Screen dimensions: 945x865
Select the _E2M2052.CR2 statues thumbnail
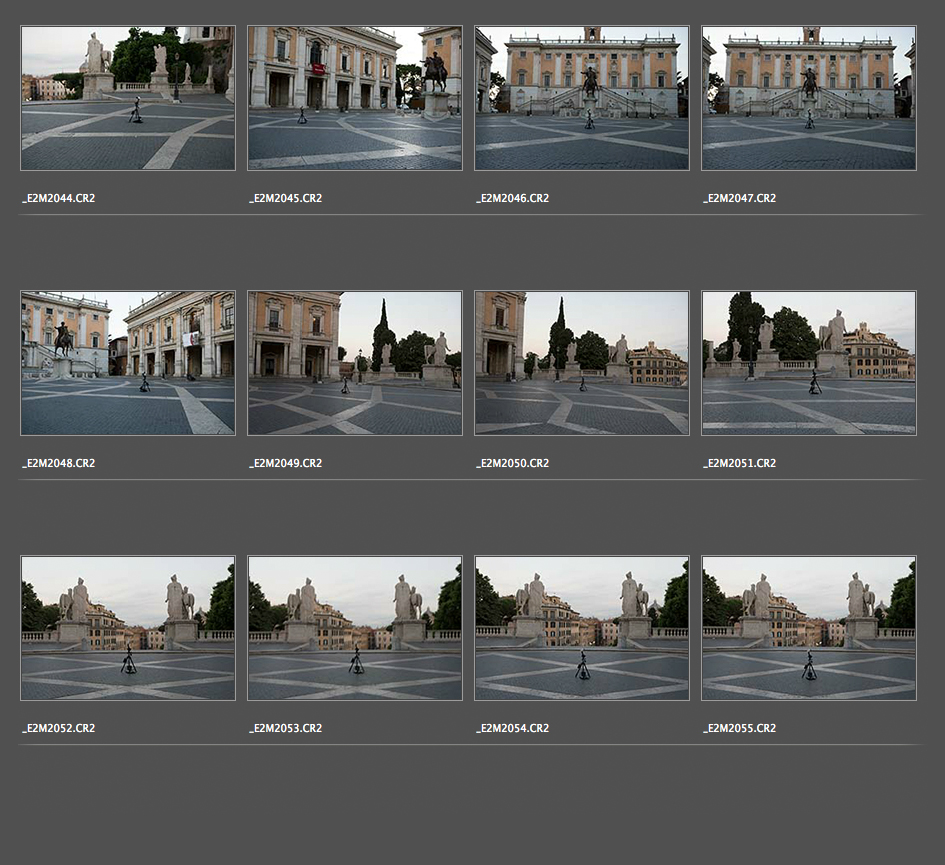point(128,628)
